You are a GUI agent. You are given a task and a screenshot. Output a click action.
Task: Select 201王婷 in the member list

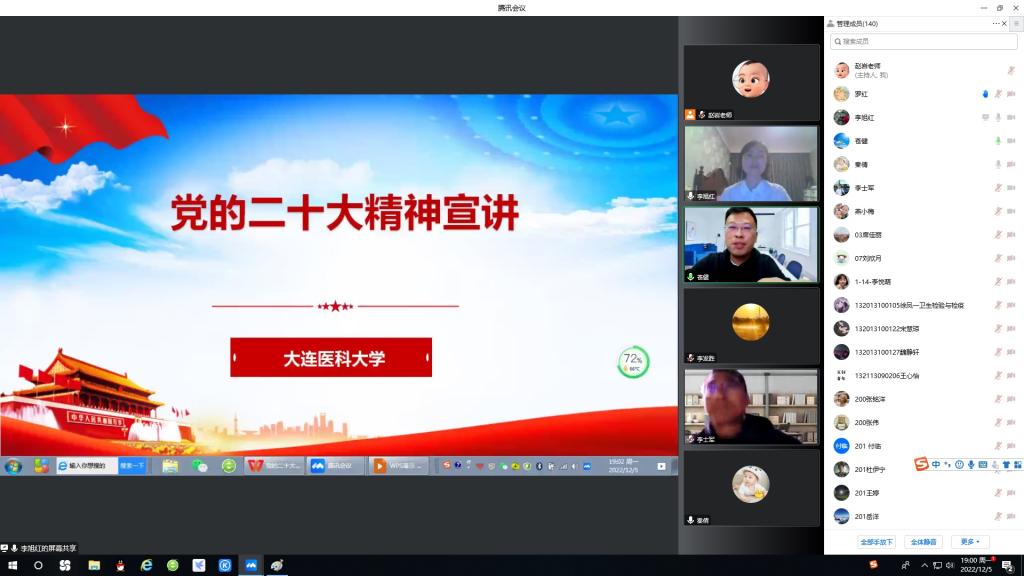(924, 494)
